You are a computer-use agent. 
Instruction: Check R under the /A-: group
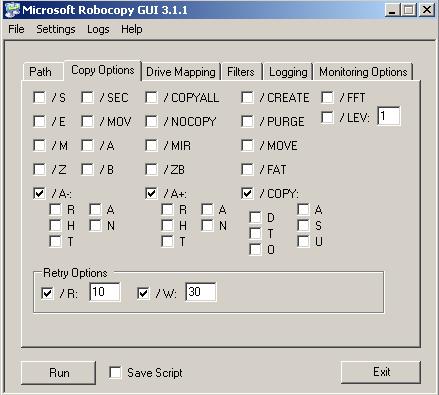56,210
